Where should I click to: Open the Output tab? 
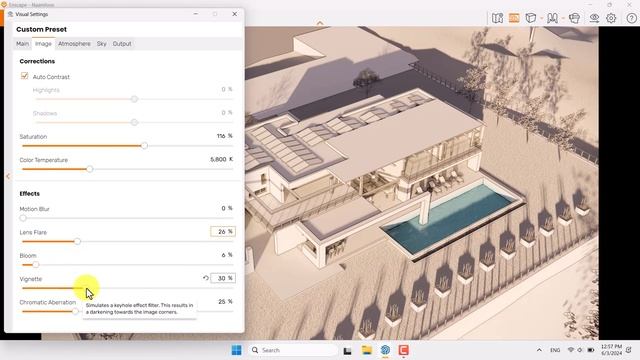pyautogui.click(x=122, y=44)
